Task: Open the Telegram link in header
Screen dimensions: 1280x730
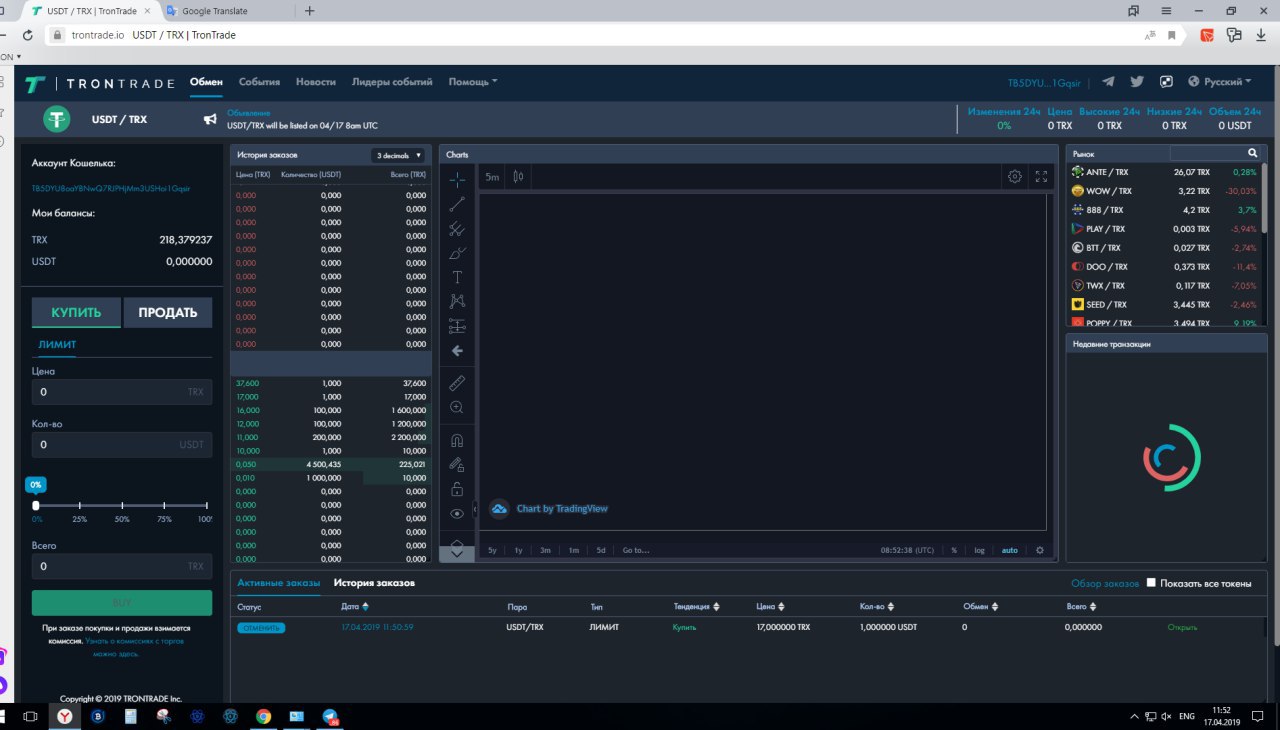Action: tap(1108, 82)
